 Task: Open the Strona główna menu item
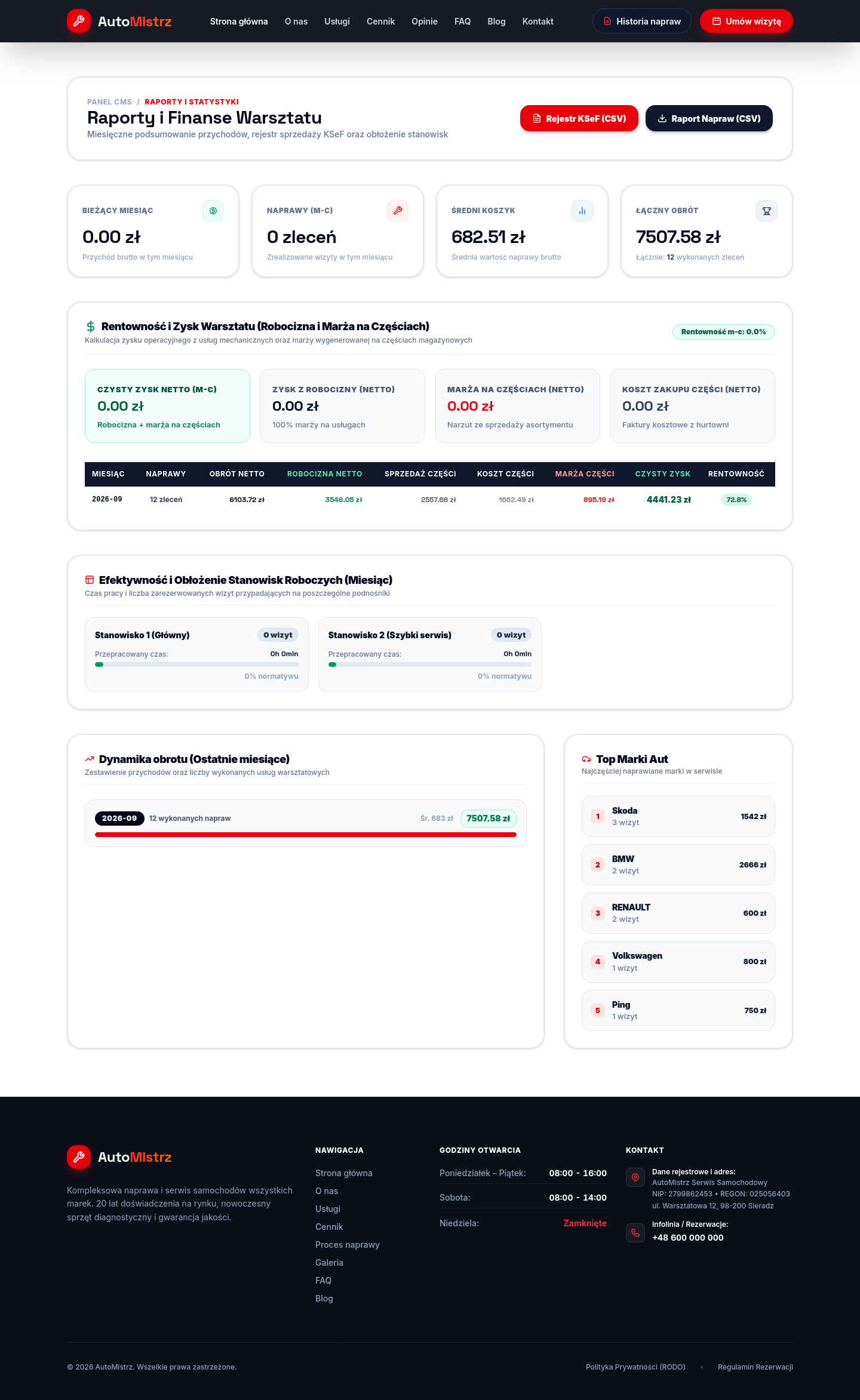pos(239,21)
